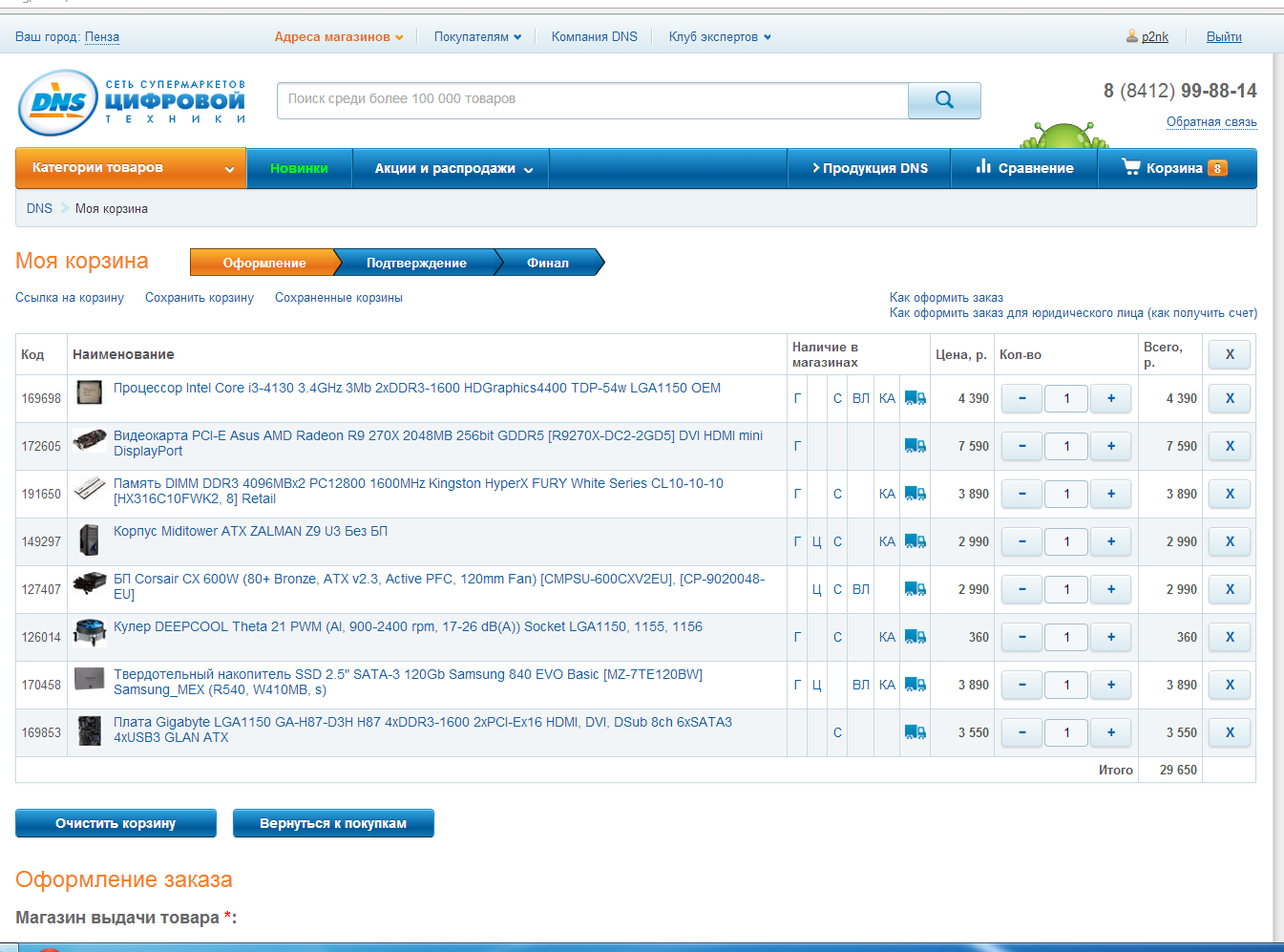Click the magnifier search button
Viewport: 1284px width, 952px height.
pyautogui.click(x=943, y=100)
